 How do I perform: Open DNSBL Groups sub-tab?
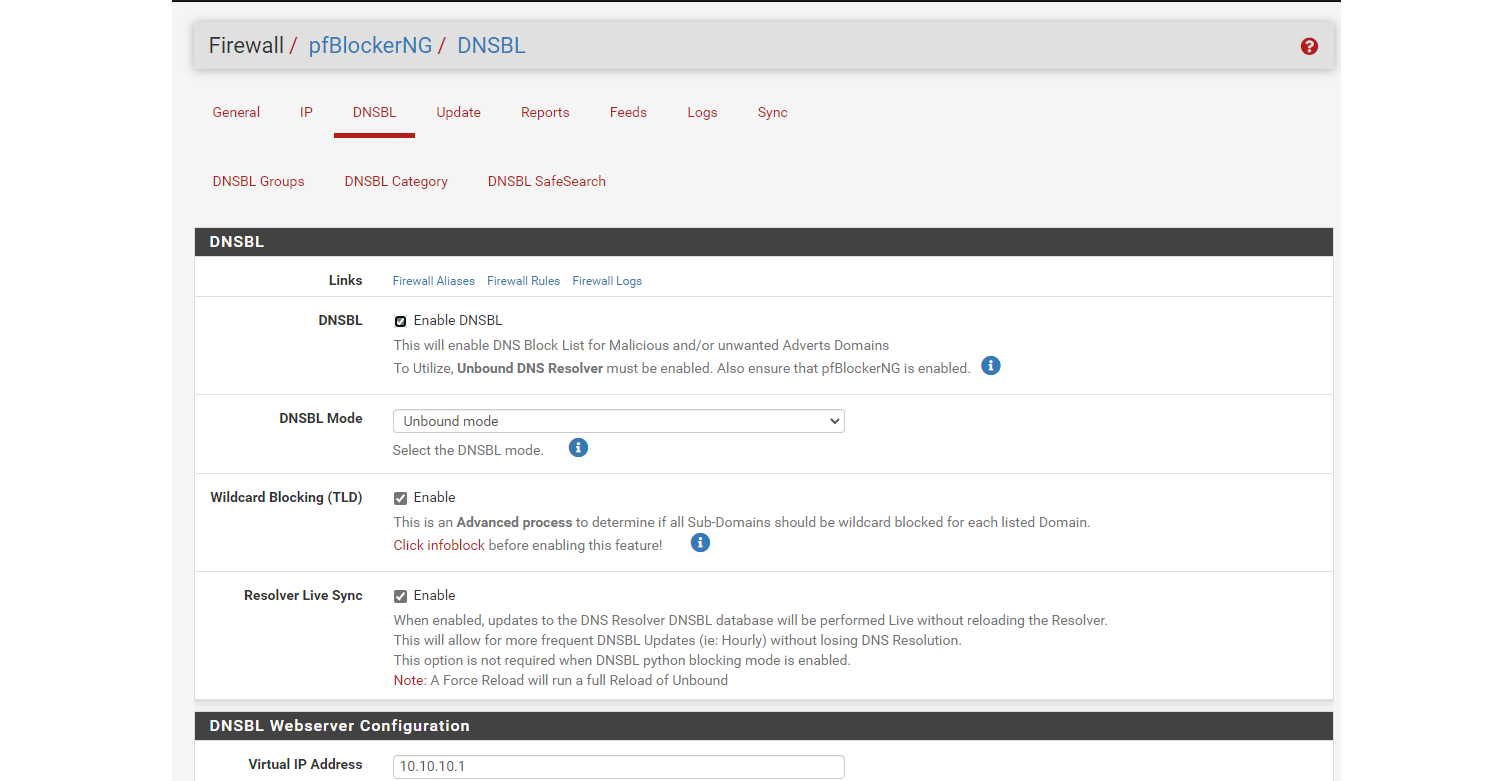point(258,181)
